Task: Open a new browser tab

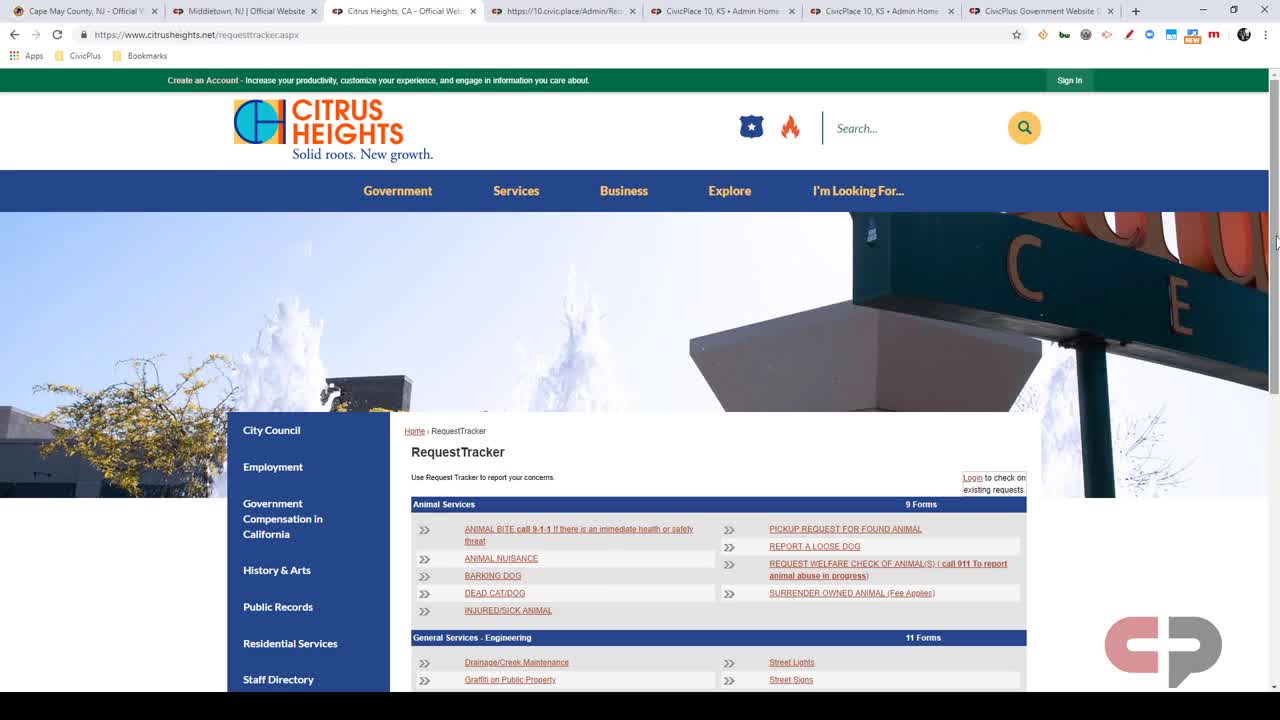Action: pyautogui.click(x=1135, y=11)
